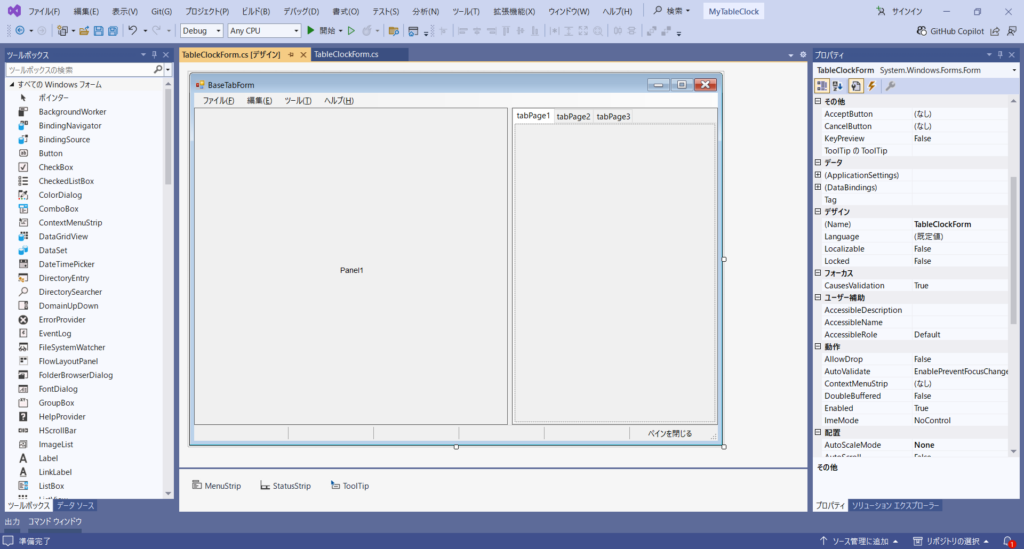This screenshot has width=1024, height=549.
Task: Collapse the すべての Windows フォーム group
Action: [x=12, y=84]
